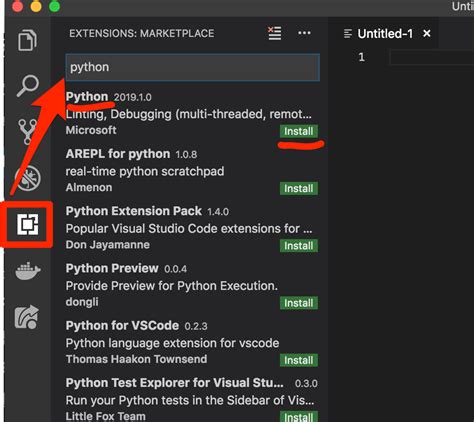The height and width of the screenshot is (422, 474).
Task: Open the Debug view icon
Action: (28, 178)
